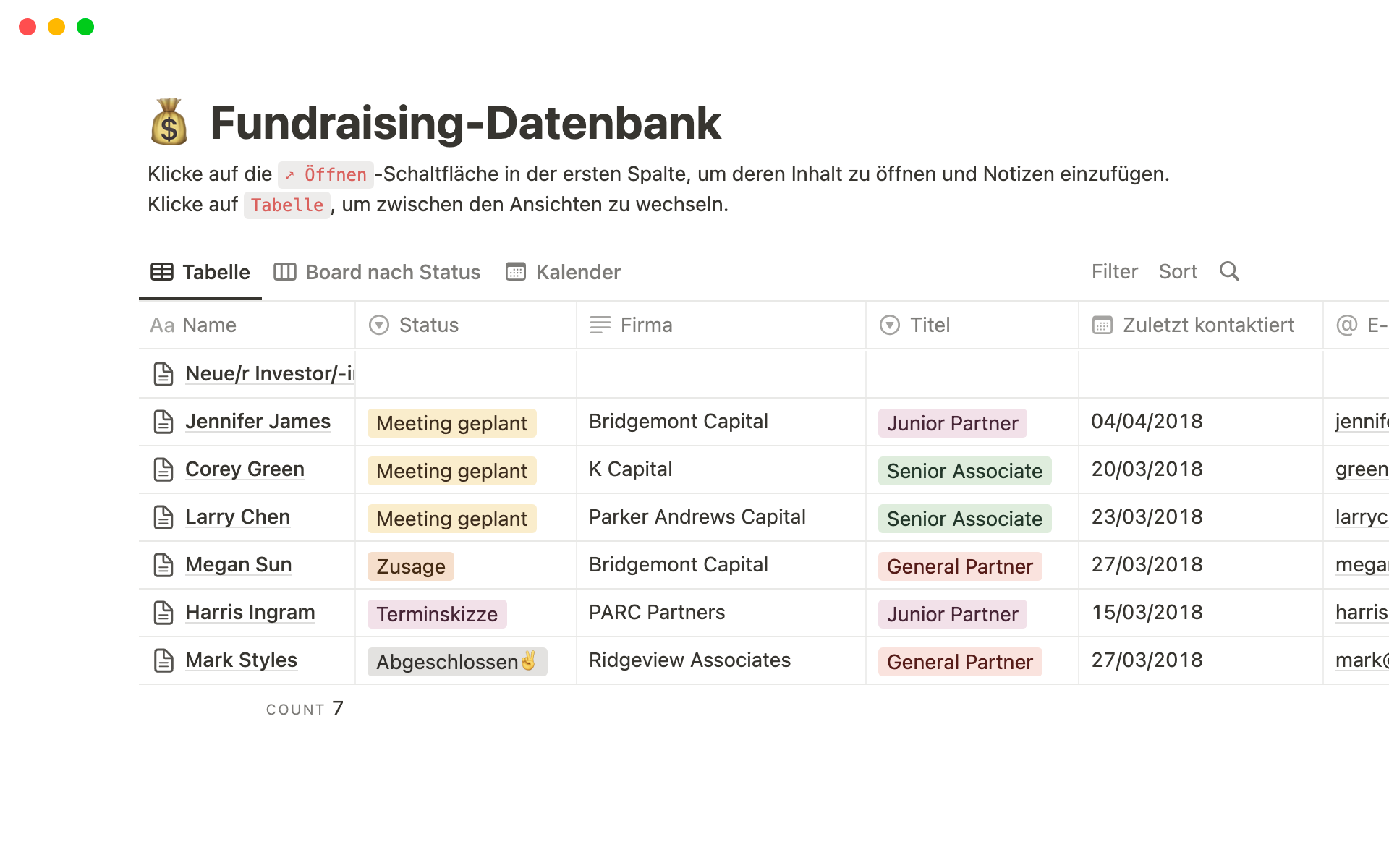Image resolution: width=1389 pixels, height=868 pixels.
Task: Open the Filter options
Action: pyautogui.click(x=1114, y=271)
